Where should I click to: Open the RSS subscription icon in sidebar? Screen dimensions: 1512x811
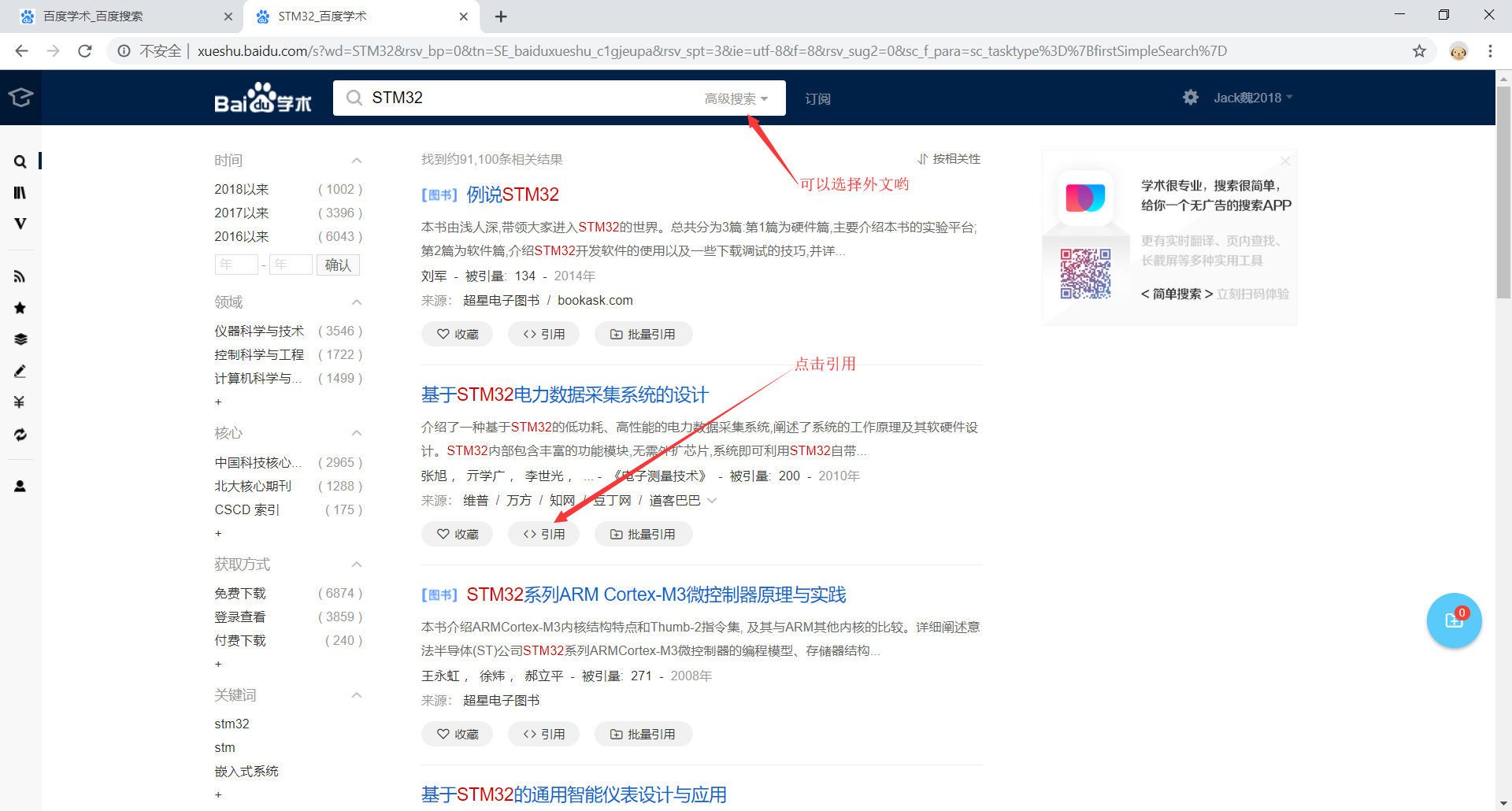(x=20, y=276)
